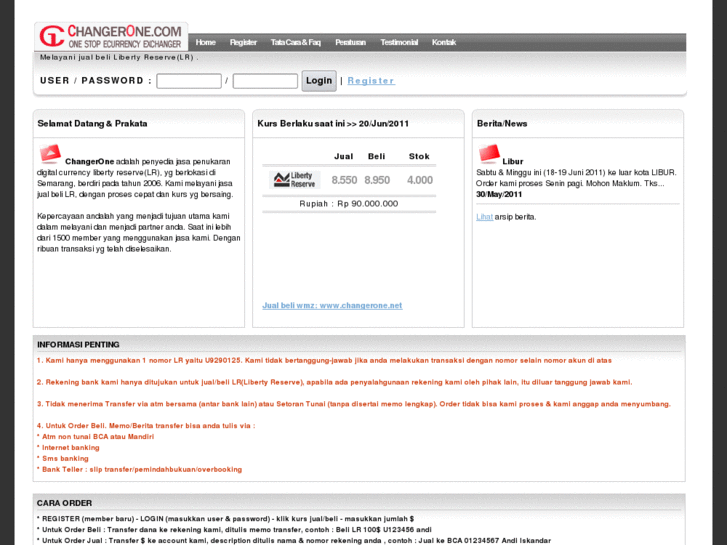Image resolution: width=727 pixels, height=545 pixels.
Task: Click the REGISTER (member baru) instruction line
Action: (x=225, y=519)
